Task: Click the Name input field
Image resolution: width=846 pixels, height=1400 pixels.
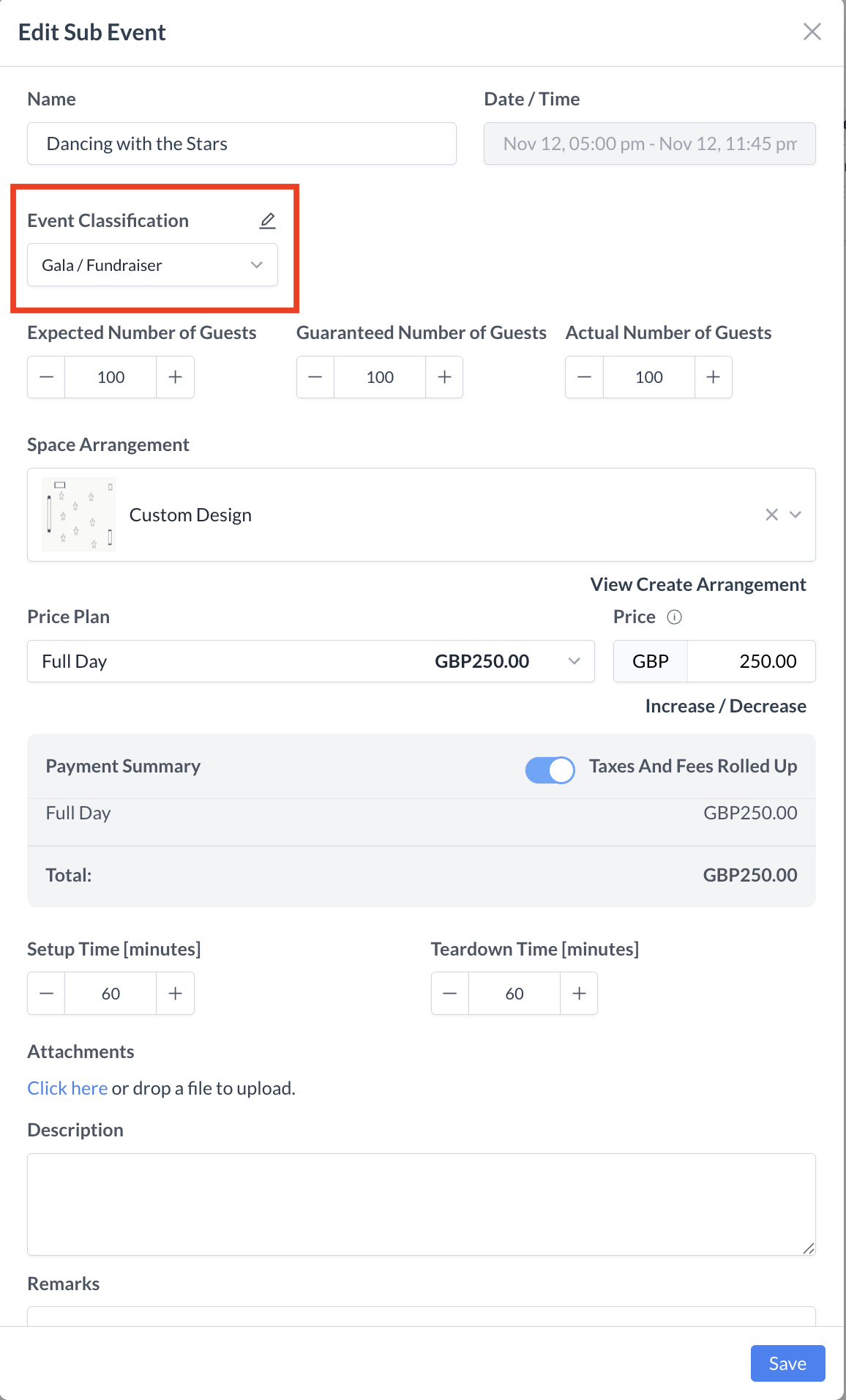Action: 242,144
